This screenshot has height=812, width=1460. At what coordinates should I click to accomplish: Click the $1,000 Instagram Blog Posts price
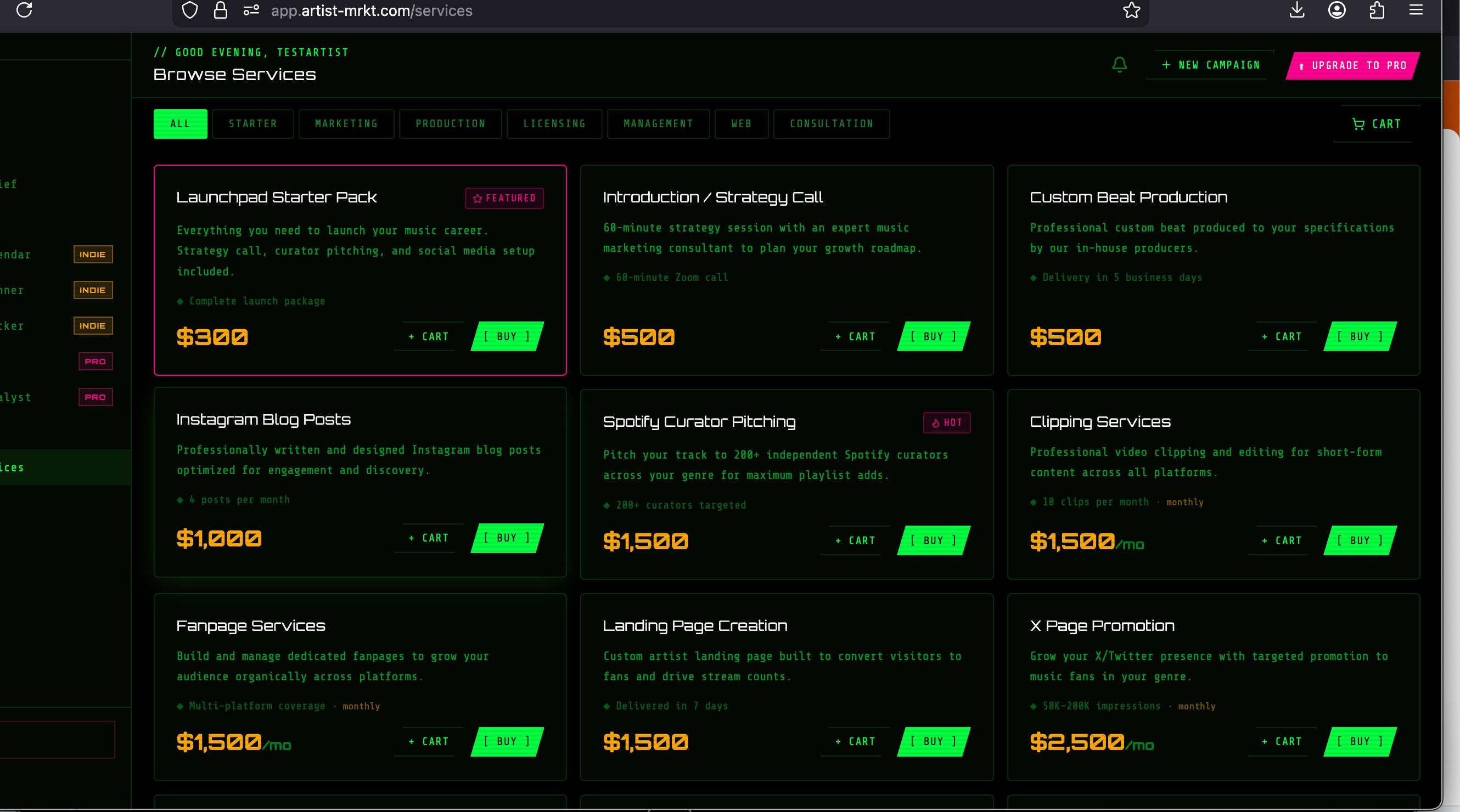tap(220, 539)
